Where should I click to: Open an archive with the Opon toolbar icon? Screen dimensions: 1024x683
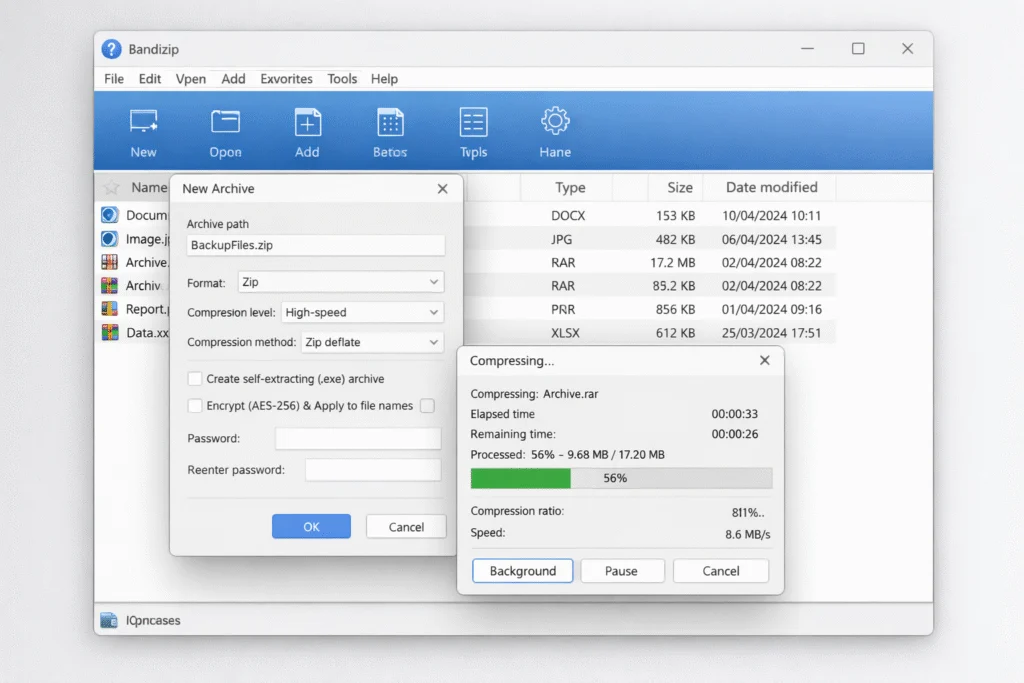pyautogui.click(x=224, y=130)
